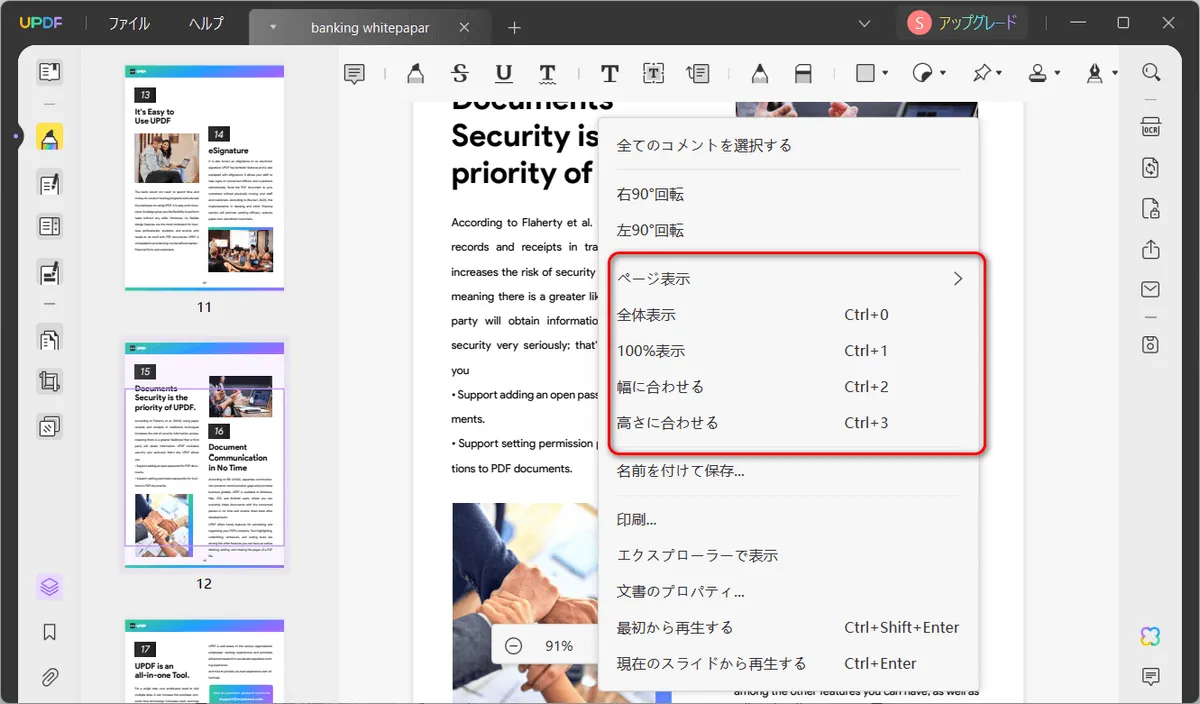This screenshot has height=704, width=1200.
Task: Click the 91% zoom level field
Action: [559, 646]
